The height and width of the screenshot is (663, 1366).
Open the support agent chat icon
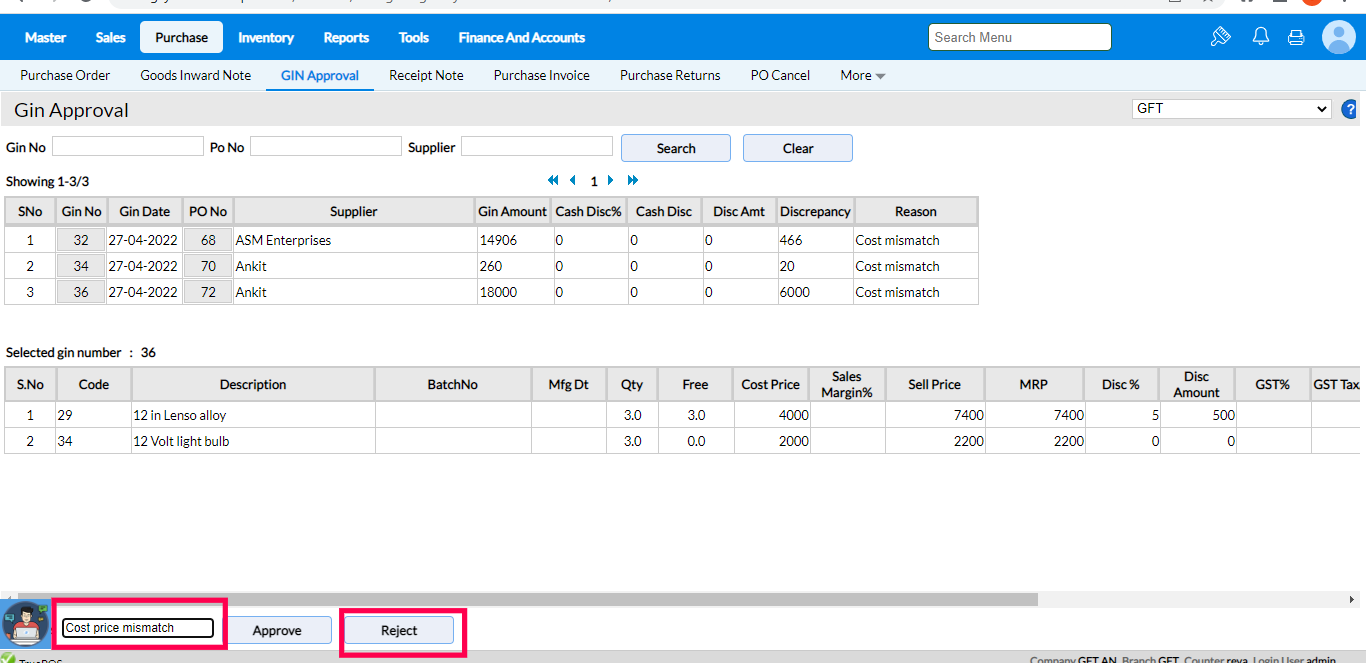click(25, 625)
